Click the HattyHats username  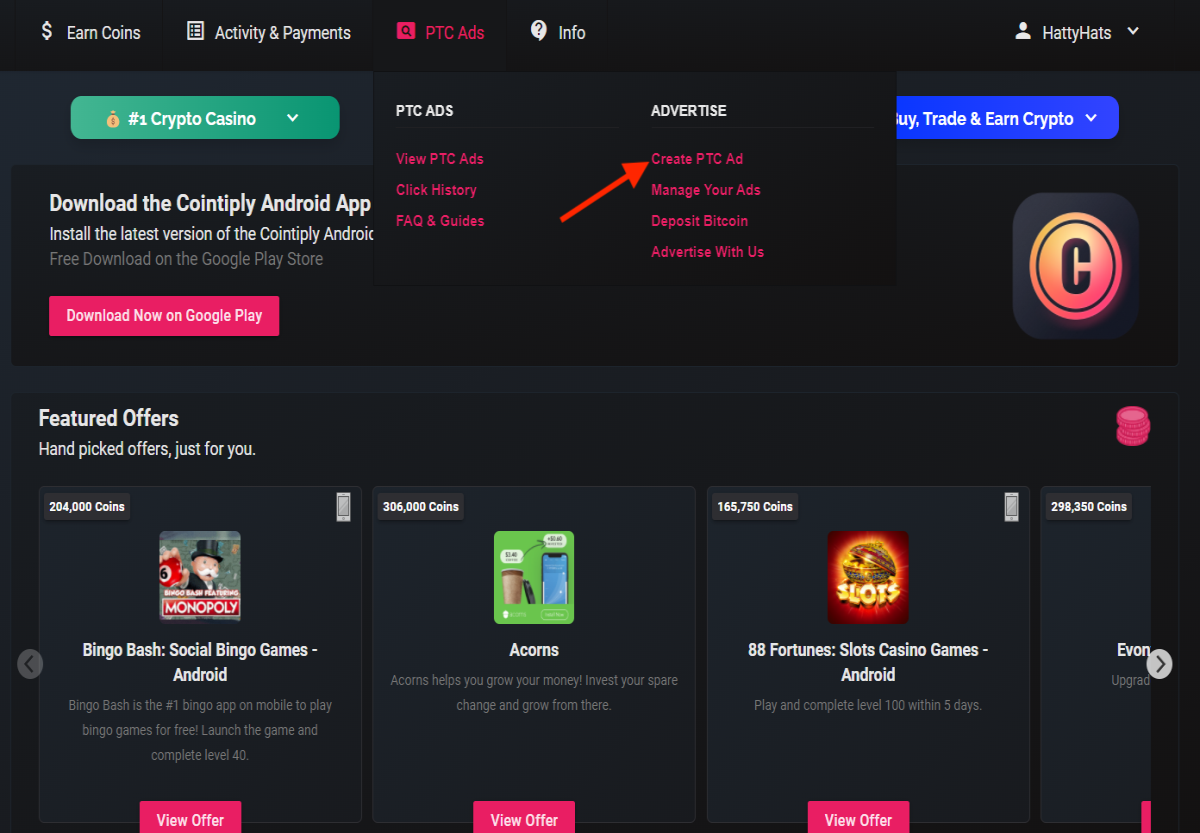[1077, 33]
